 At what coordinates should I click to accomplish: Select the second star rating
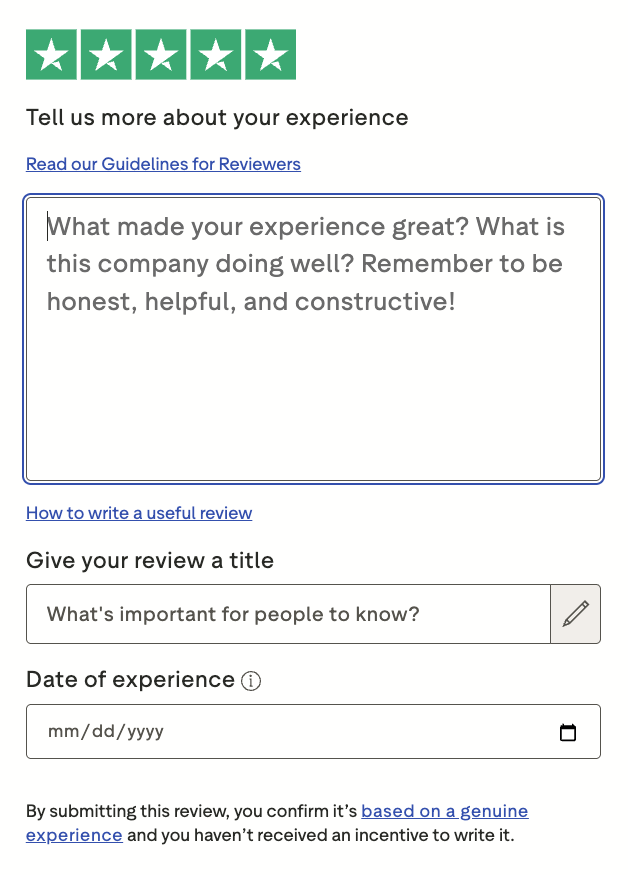pyautogui.click(x=106, y=55)
